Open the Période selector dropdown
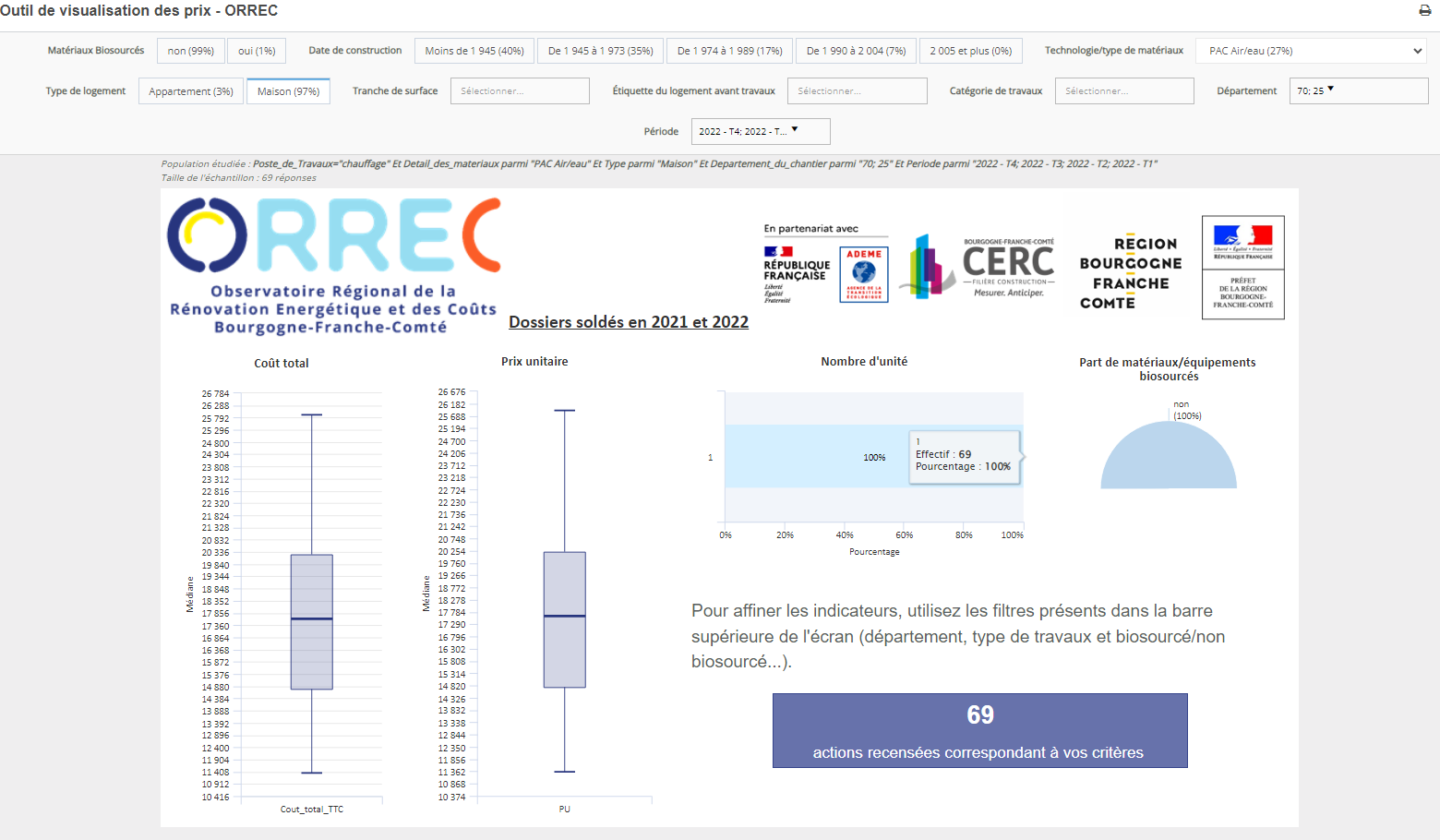The image size is (1440, 840). pos(761,131)
